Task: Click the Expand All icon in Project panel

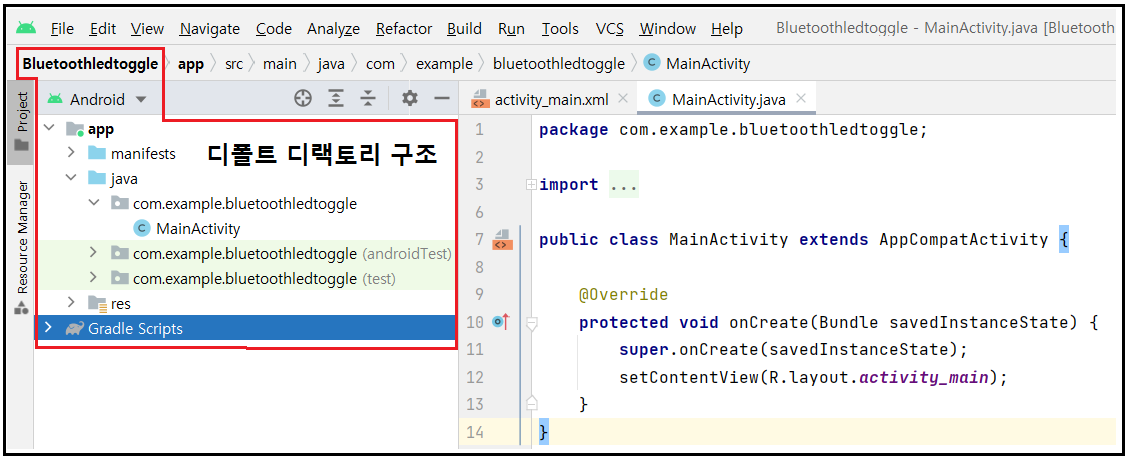Action: point(336,99)
